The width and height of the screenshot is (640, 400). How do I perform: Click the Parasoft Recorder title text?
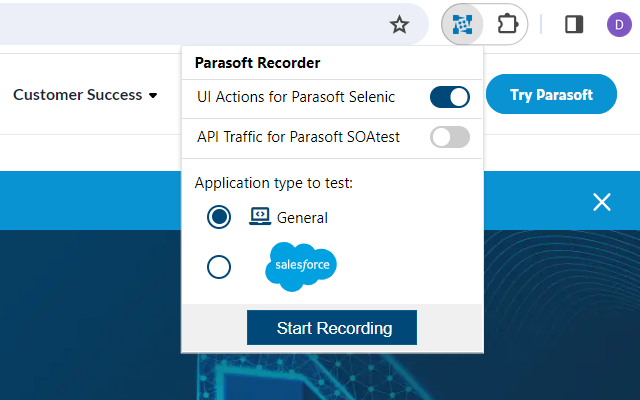(x=258, y=63)
